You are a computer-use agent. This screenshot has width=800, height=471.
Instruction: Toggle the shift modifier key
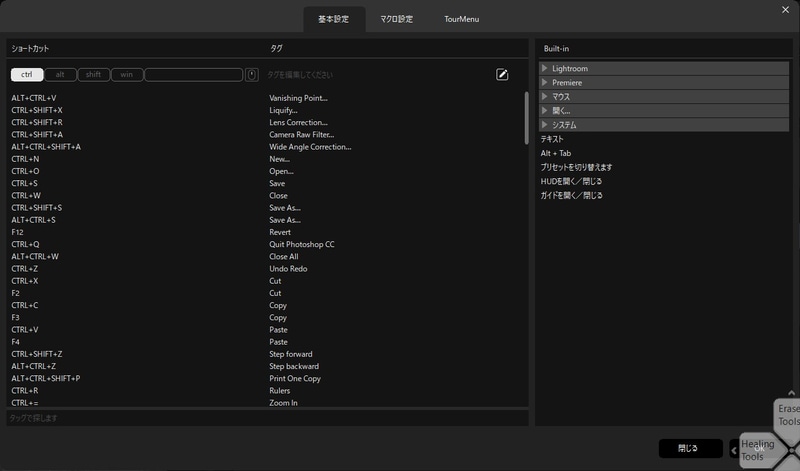[93, 75]
